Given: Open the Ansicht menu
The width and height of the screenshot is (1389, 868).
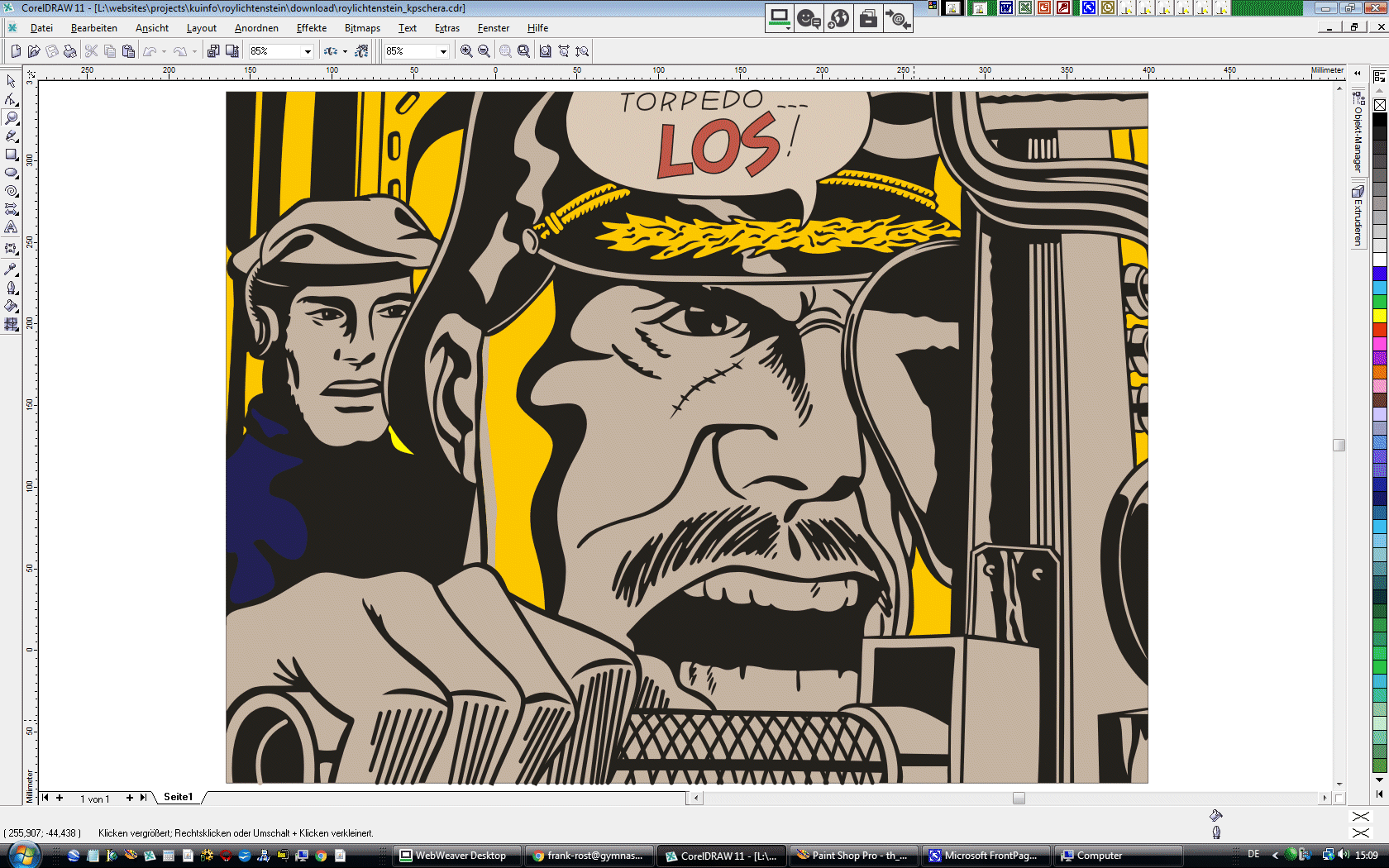Looking at the screenshot, I should click(152, 28).
